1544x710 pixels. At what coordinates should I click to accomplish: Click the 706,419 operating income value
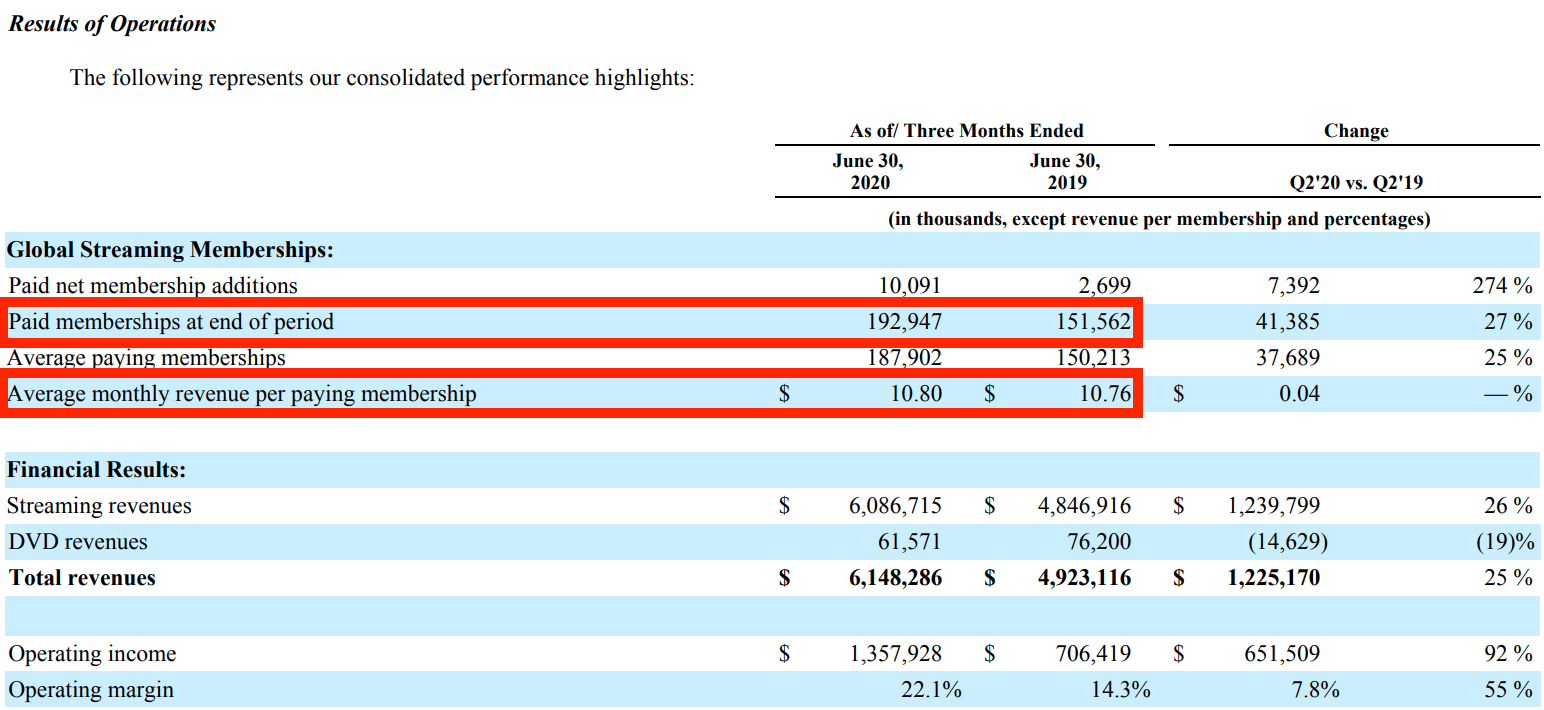pos(1094,654)
